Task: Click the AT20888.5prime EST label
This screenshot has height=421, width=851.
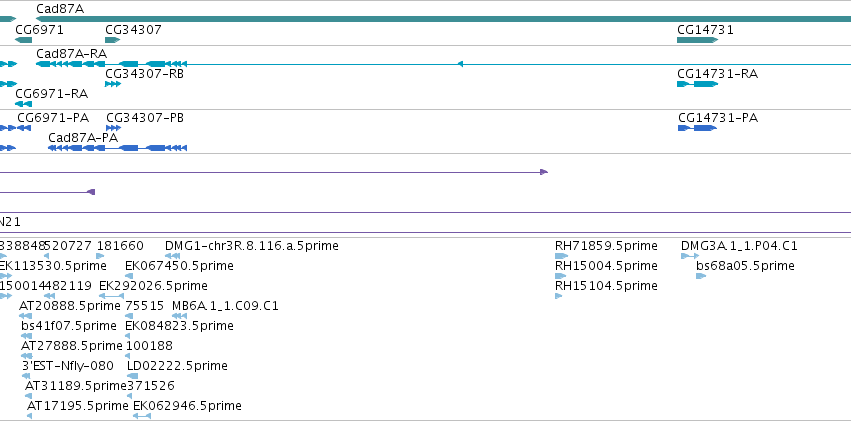Action: pos(69,306)
